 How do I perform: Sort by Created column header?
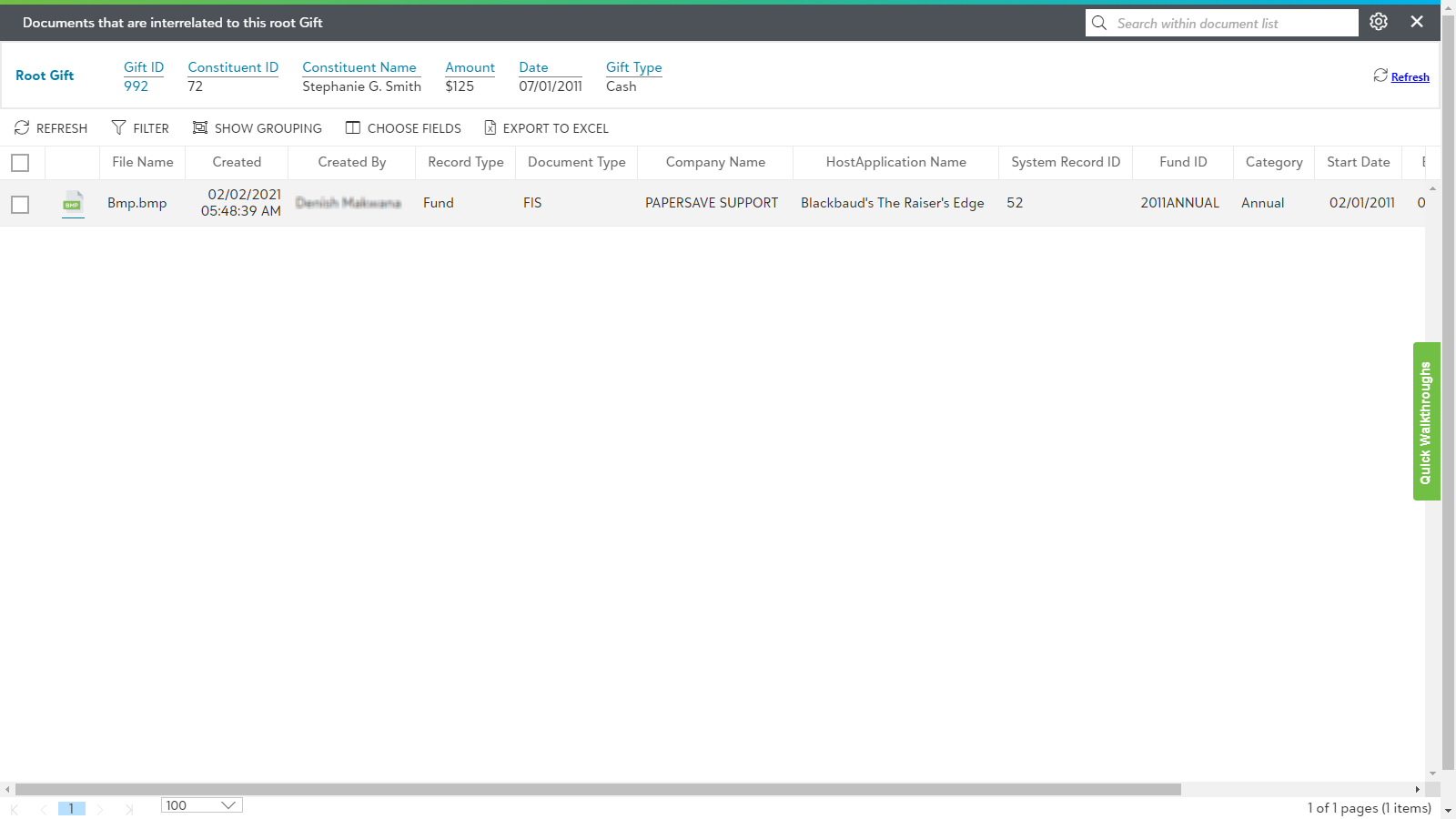click(x=237, y=162)
